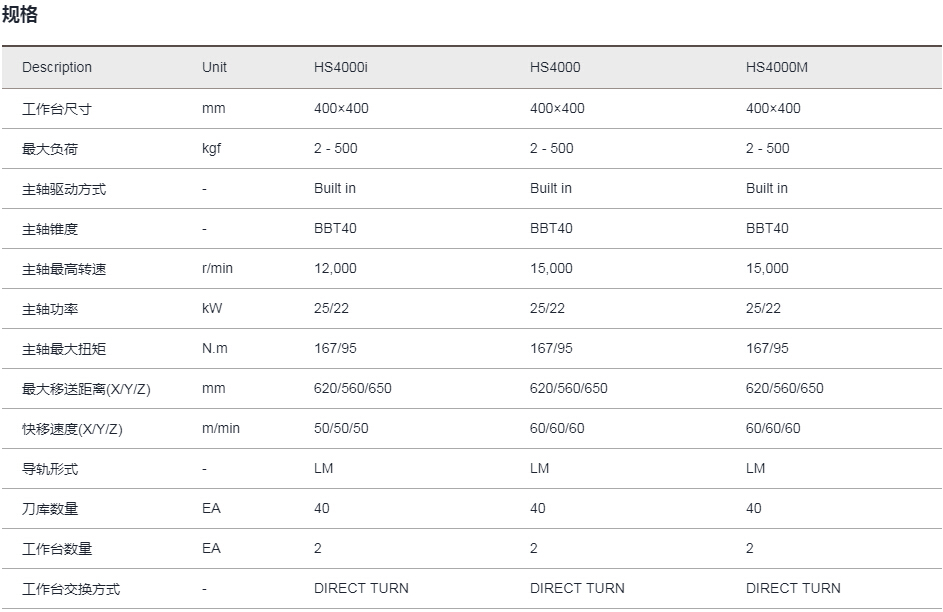Click the 12,000 spindle speed value
The width and height of the screenshot is (943, 612).
(x=335, y=269)
